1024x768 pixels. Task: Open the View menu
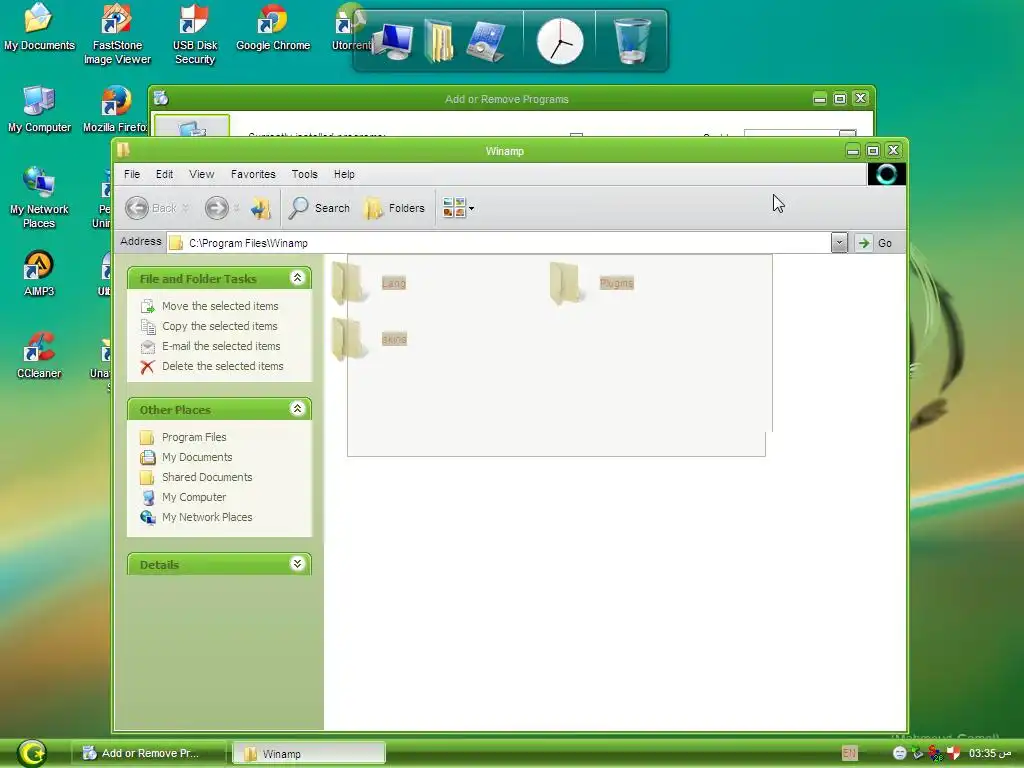pyautogui.click(x=202, y=174)
